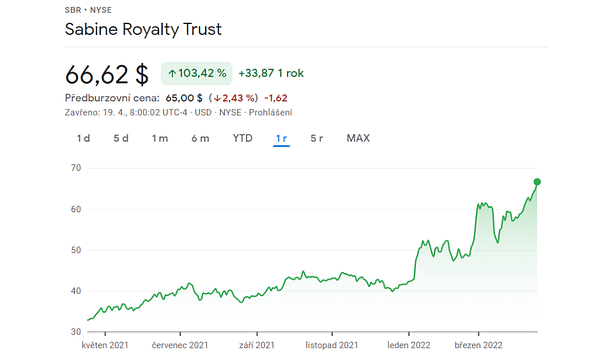Select the YTD range tab
The width and height of the screenshot is (600, 360).
coord(243,138)
